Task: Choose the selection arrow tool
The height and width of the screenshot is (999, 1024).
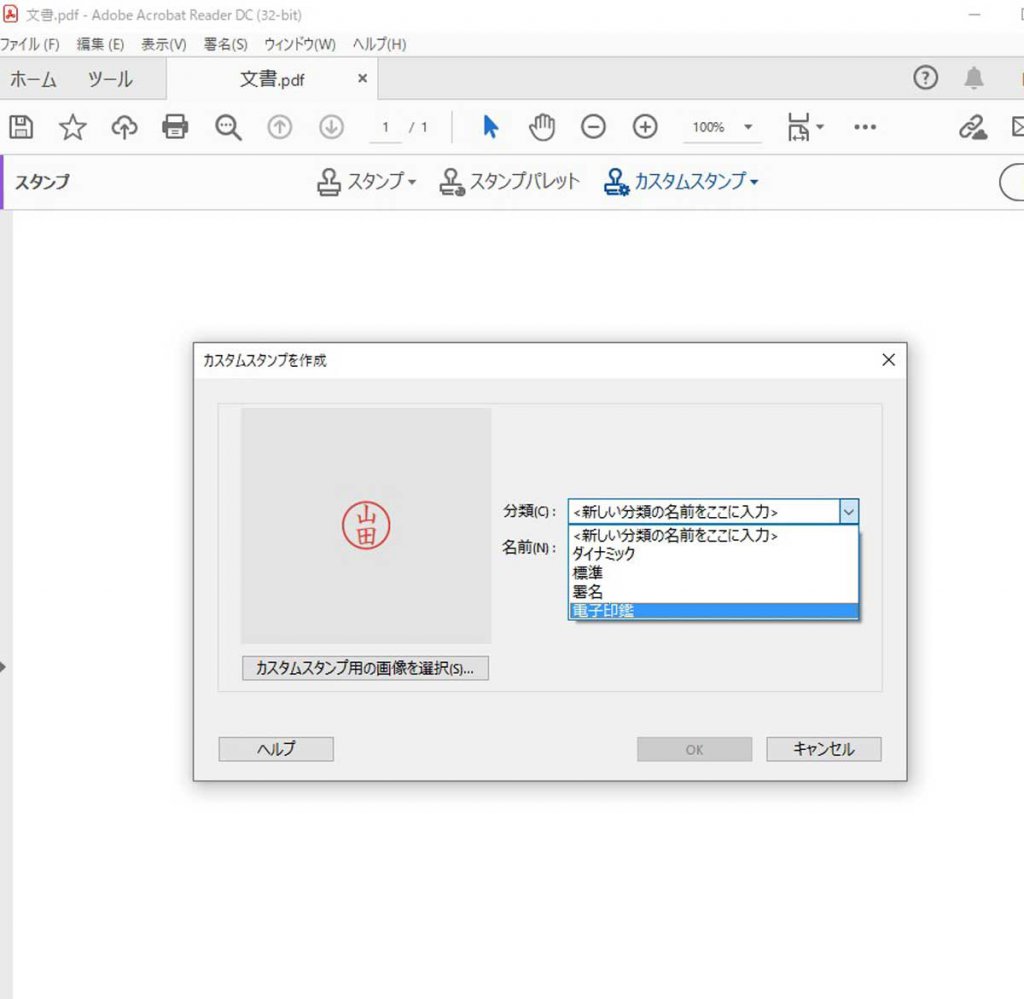Action: [x=490, y=127]
